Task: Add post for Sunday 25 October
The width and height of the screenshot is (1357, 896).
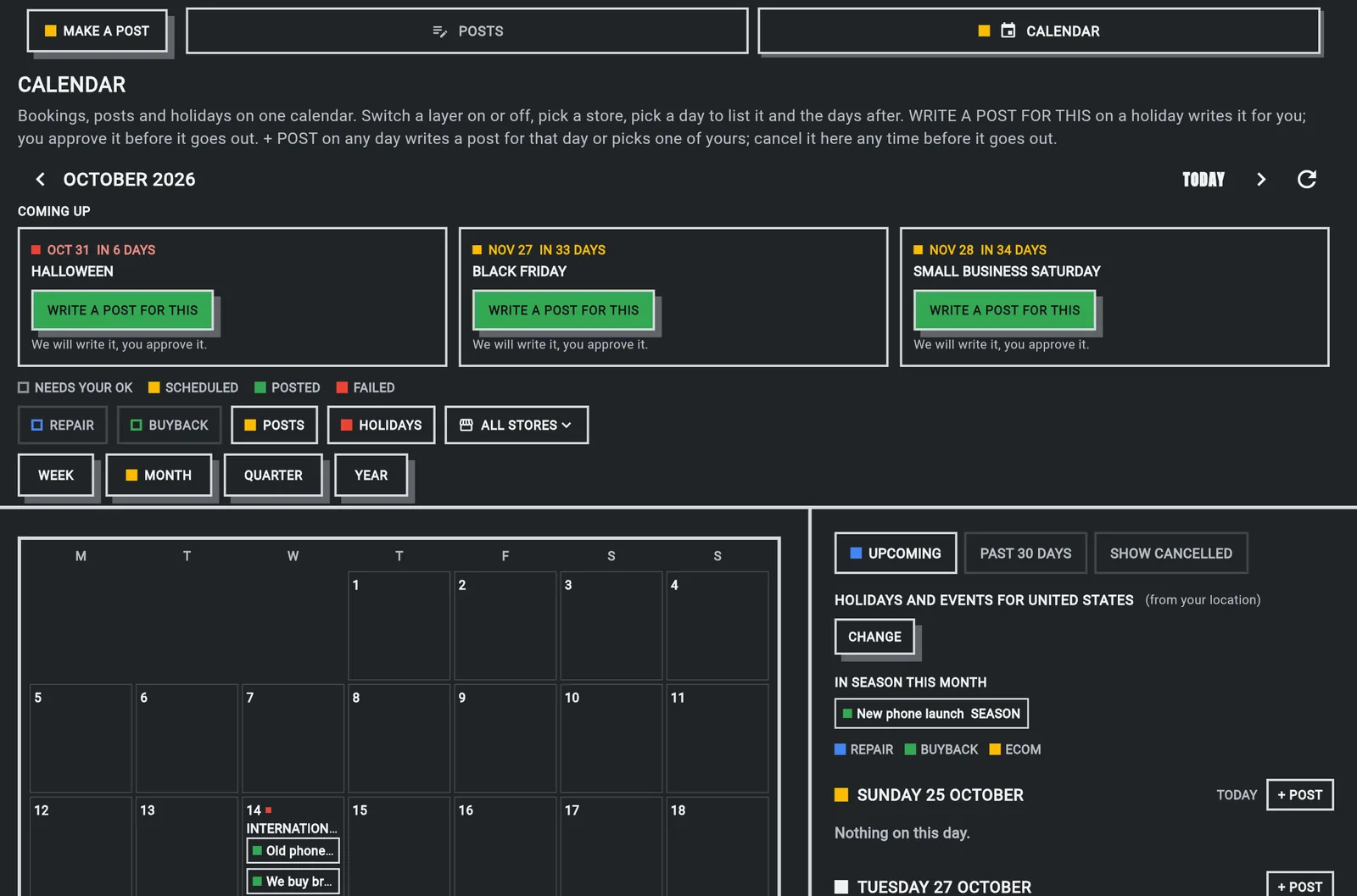Action: point(1299,795)
